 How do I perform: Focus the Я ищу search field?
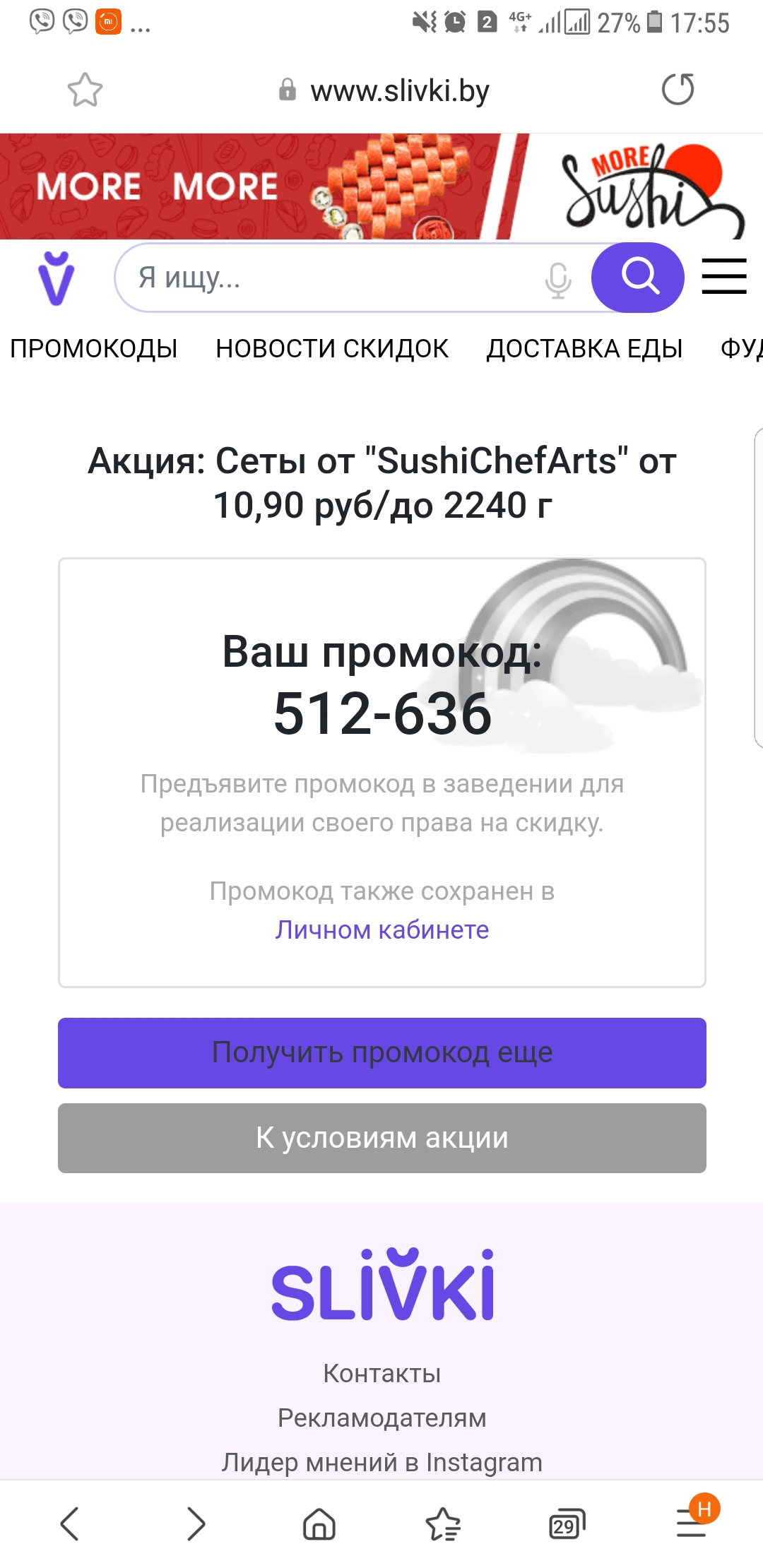click(332, 278)
